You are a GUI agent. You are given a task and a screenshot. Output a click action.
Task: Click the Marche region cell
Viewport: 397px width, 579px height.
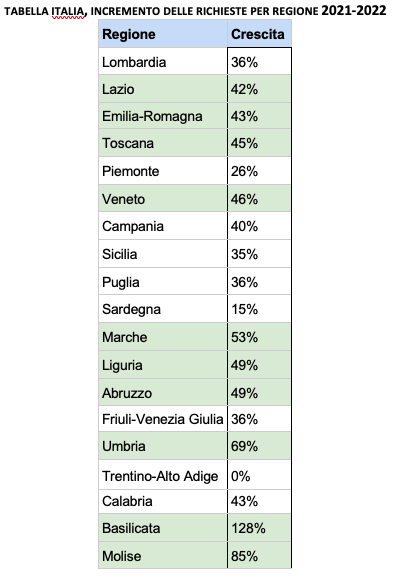point(163,337)
